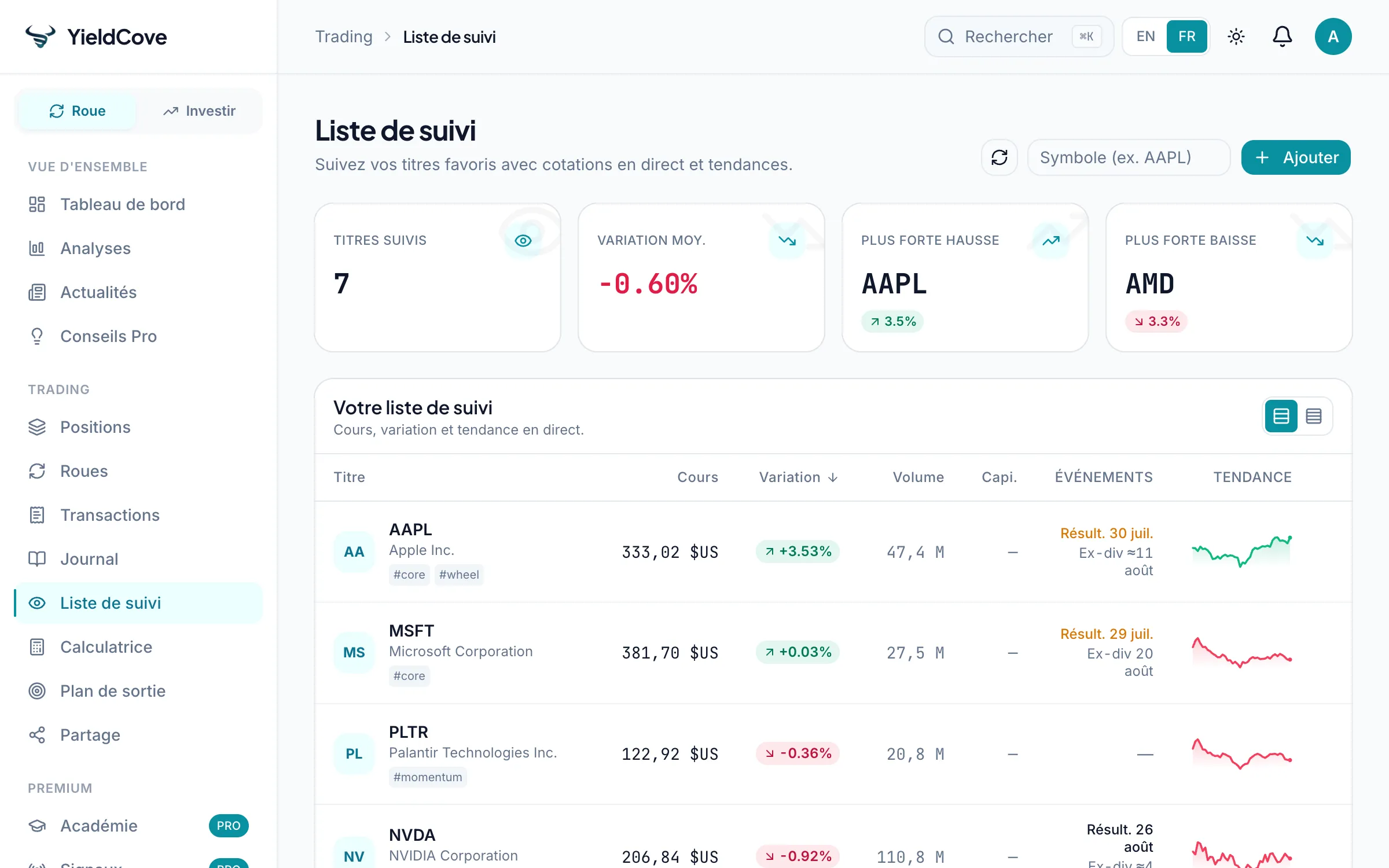
Task: Click the PLTR -0.36% variation badge
Action: [798, 753]
